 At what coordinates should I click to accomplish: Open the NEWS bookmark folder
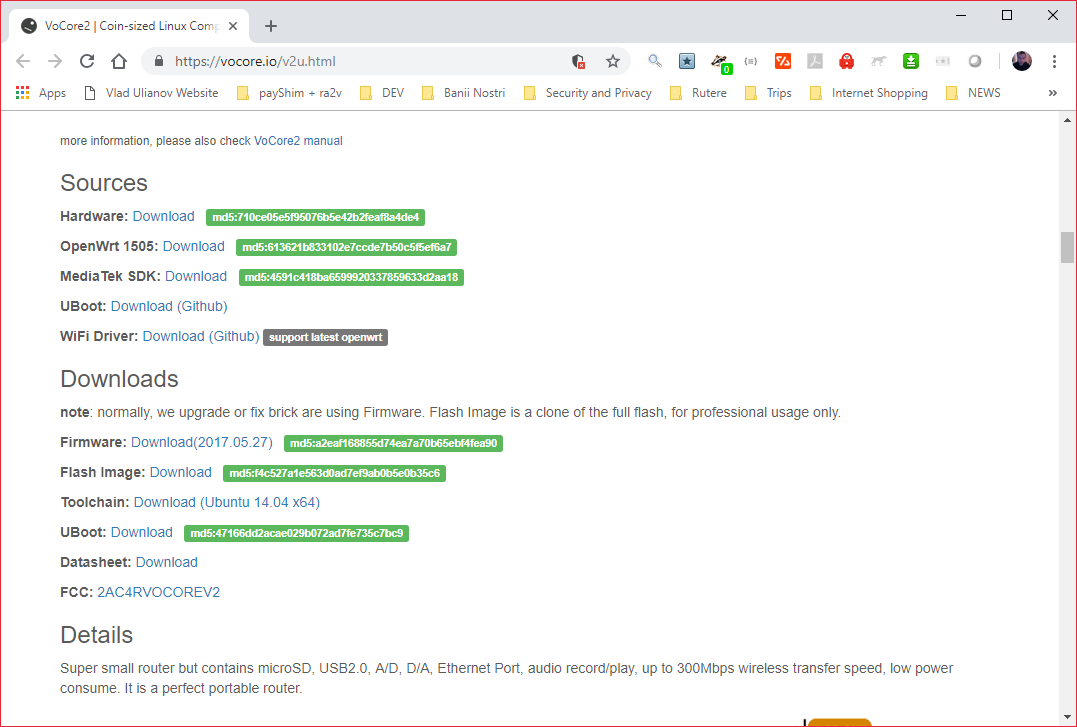point(973,93)
